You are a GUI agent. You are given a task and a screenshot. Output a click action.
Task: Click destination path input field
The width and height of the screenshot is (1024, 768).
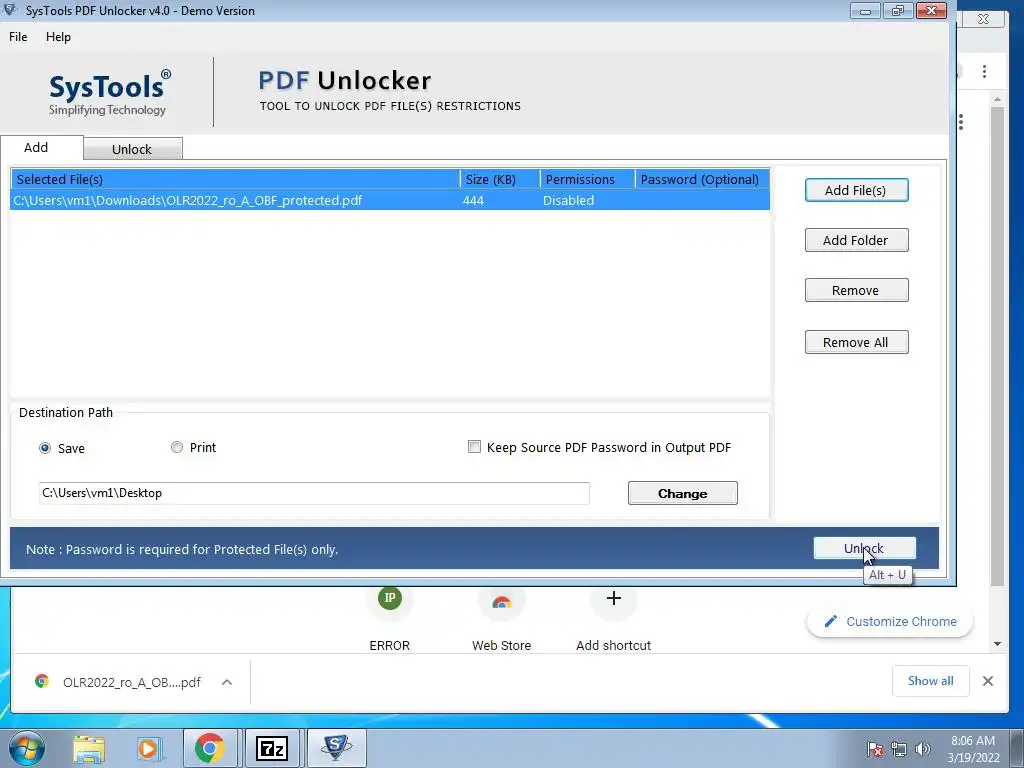pos(314,493)
